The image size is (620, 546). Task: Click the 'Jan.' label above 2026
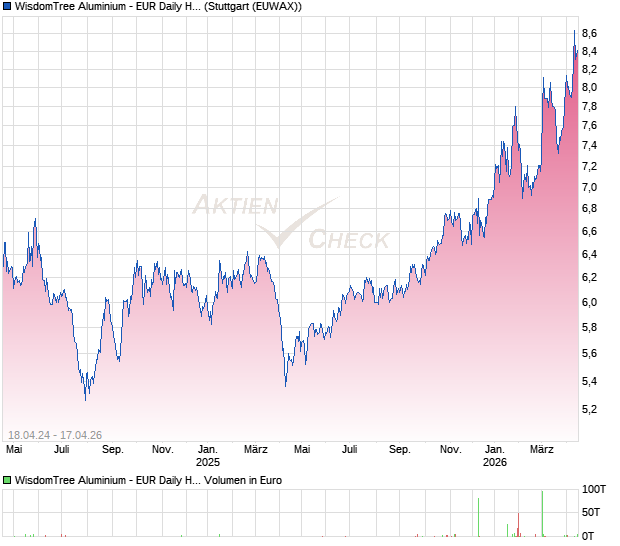point(495,450)
